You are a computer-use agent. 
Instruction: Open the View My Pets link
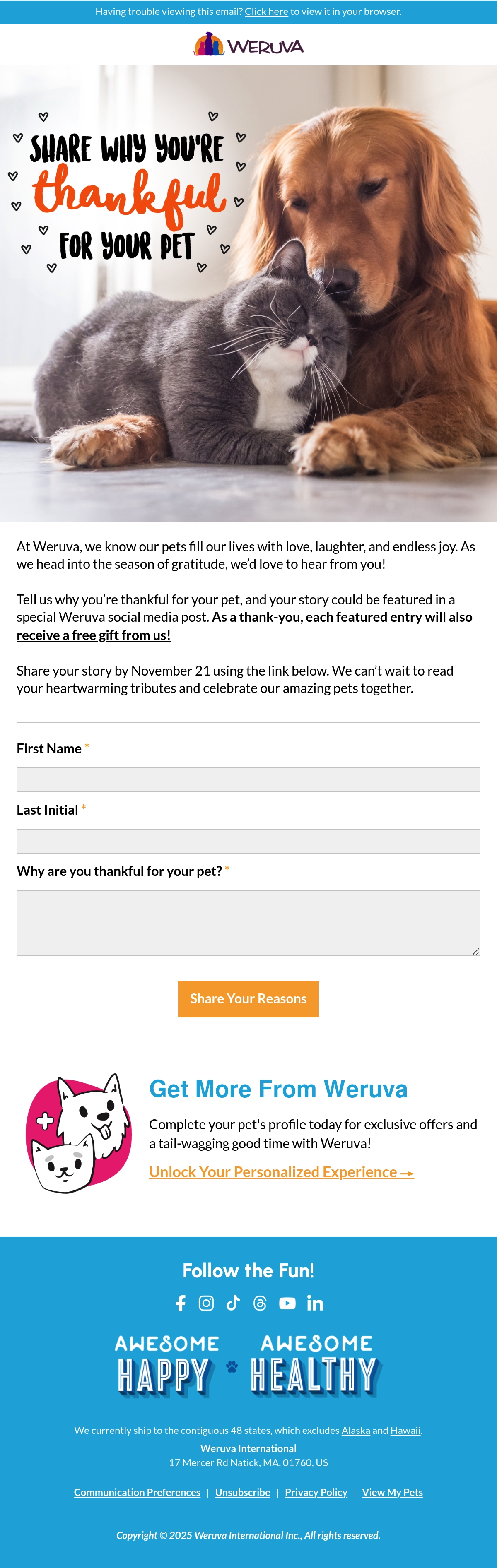[392, 1492]
